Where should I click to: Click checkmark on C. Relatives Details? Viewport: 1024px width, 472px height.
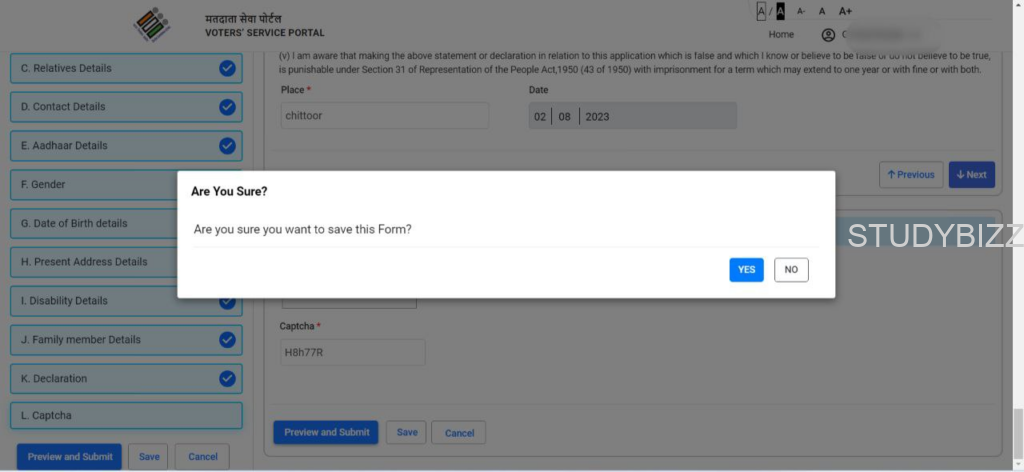click(227, 68)
